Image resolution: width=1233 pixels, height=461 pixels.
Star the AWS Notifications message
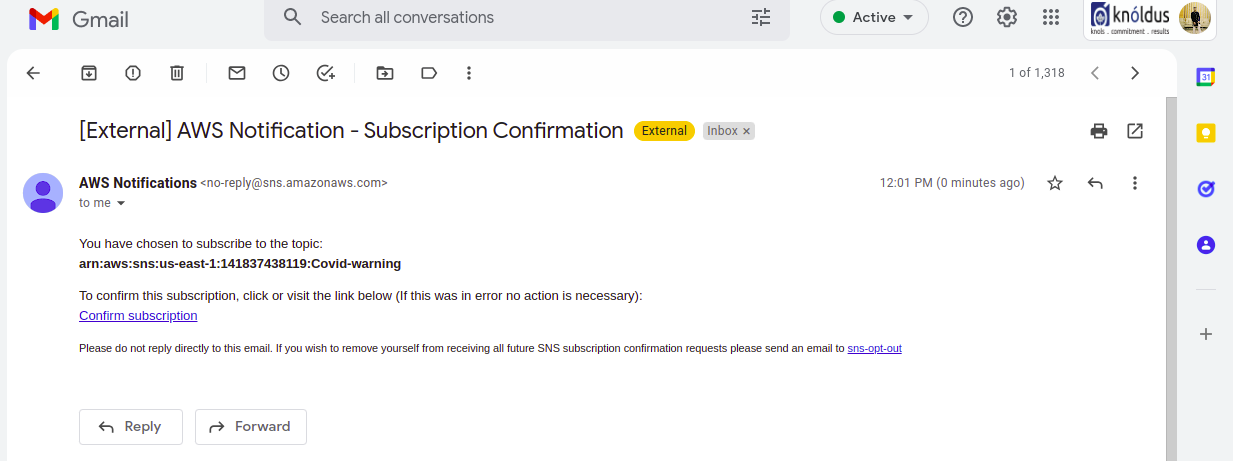[1055, 183]
